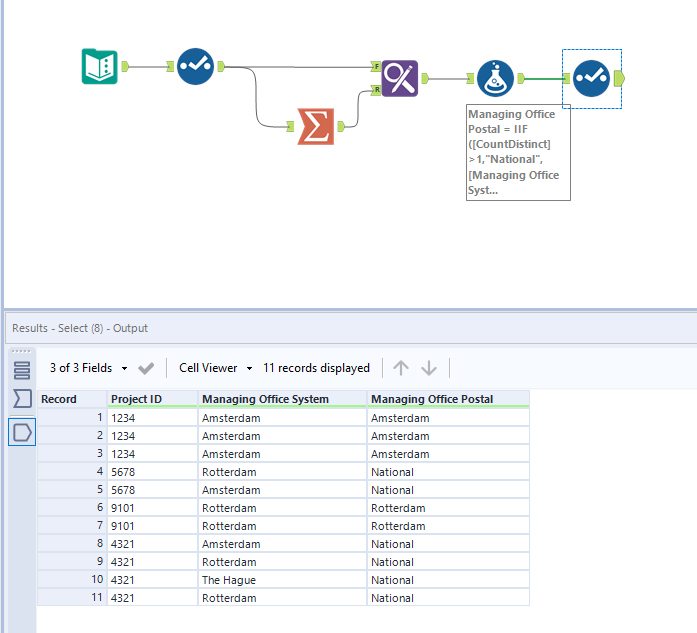Viewport: 697px width, 633px height.
Task: Click the Find Replace output anchor
Action: point(425,78)
